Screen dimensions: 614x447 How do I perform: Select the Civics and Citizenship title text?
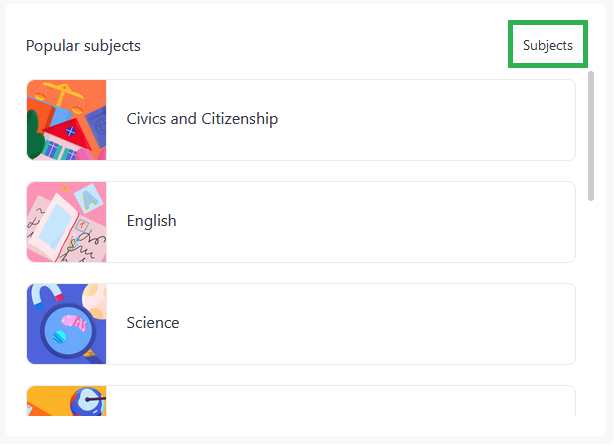pyautogui.click(x=202, y=119)
